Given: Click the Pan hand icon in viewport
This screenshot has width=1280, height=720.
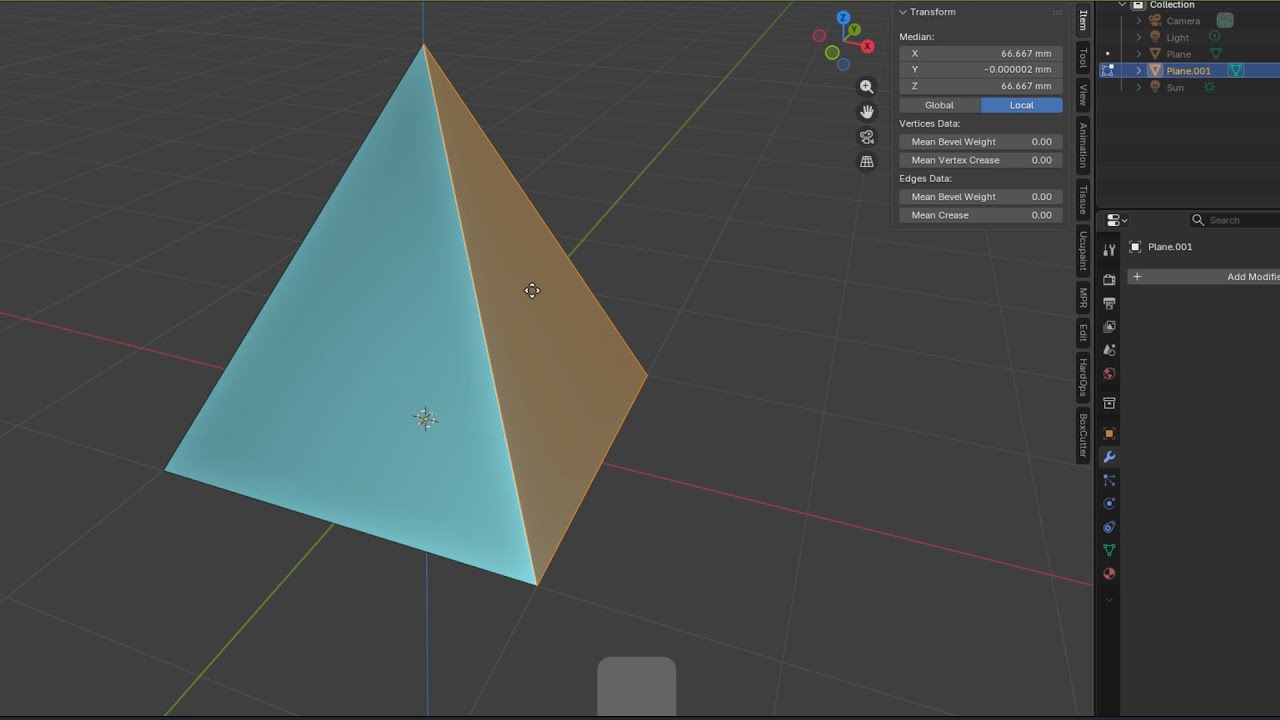Looking at the screenshot, I should click(x=867, y=112).
